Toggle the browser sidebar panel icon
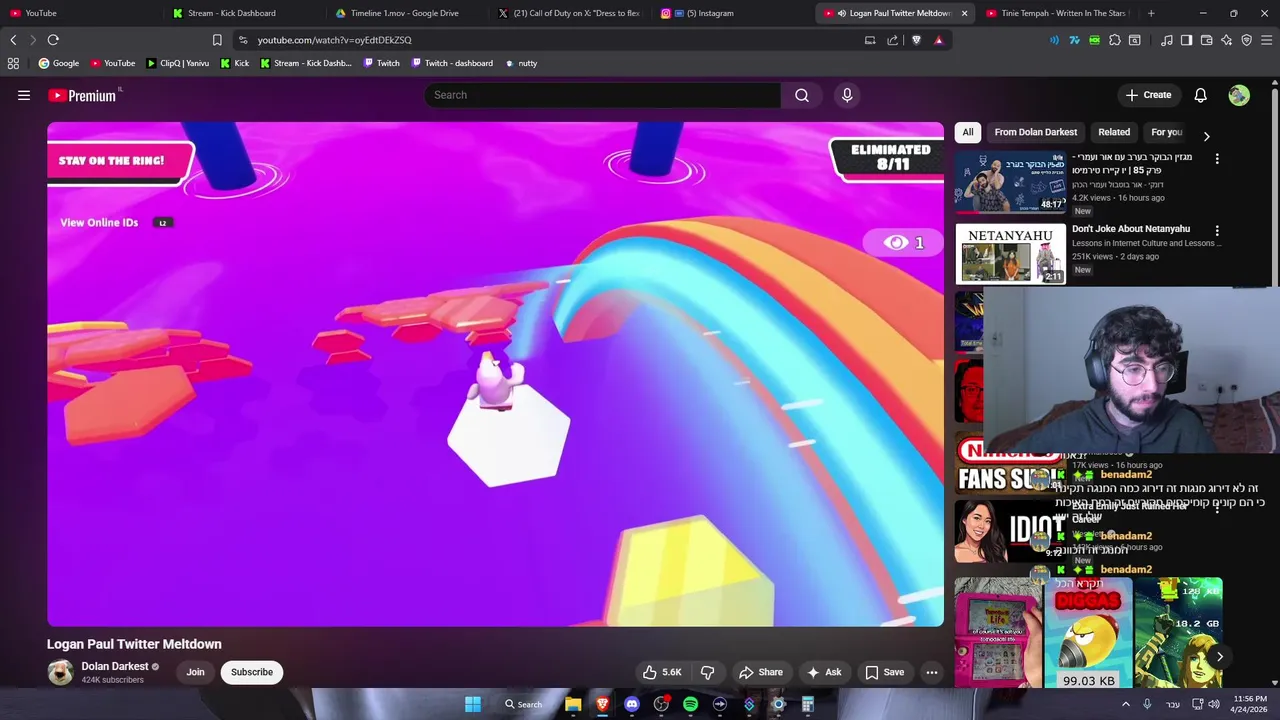Image resolution: width=1280 pixels, height=720 pixels. [x=1186, y=40]
